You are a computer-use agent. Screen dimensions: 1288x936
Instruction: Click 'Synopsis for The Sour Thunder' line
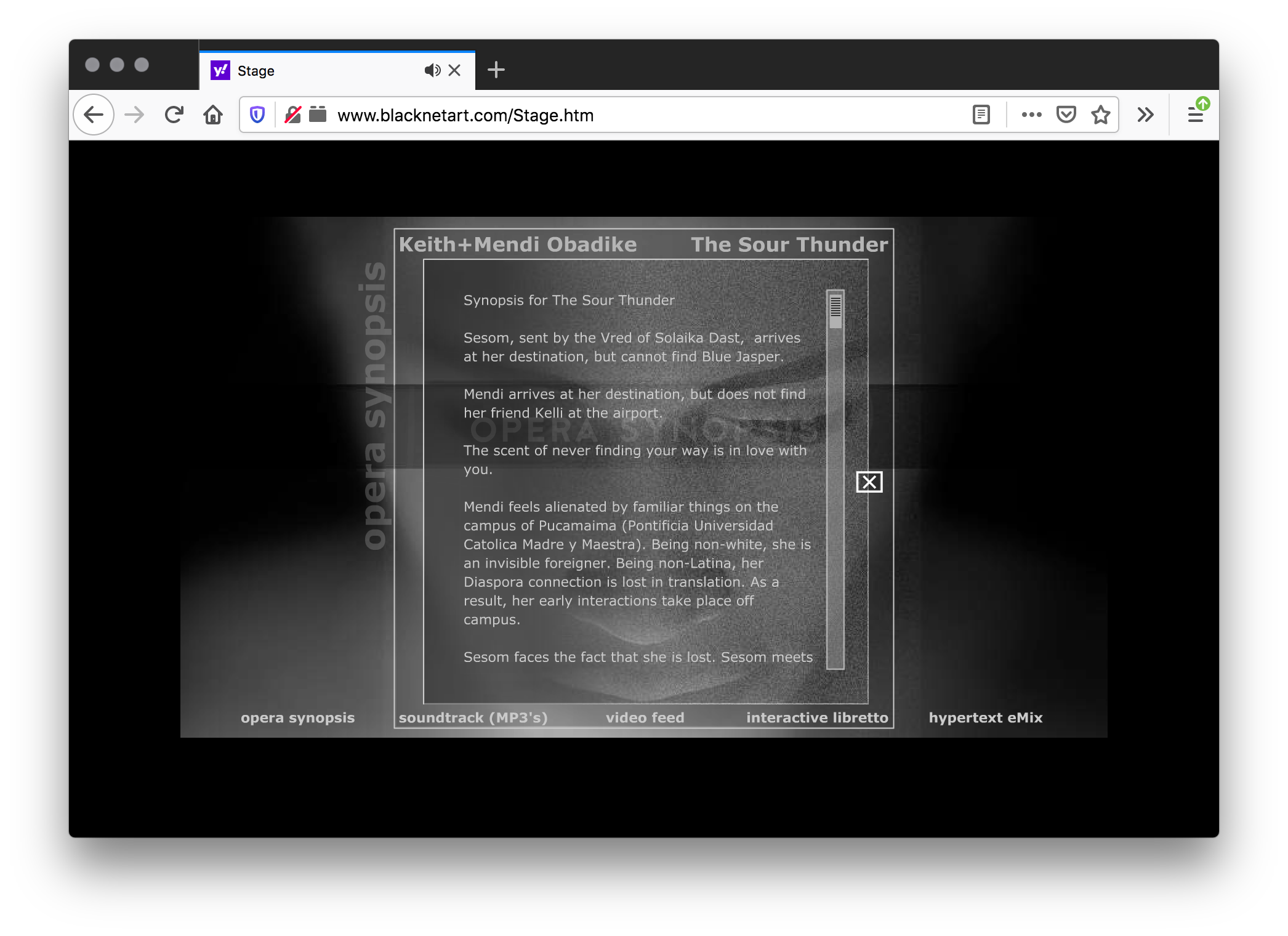pyautogui.click(x=569, y=300)
